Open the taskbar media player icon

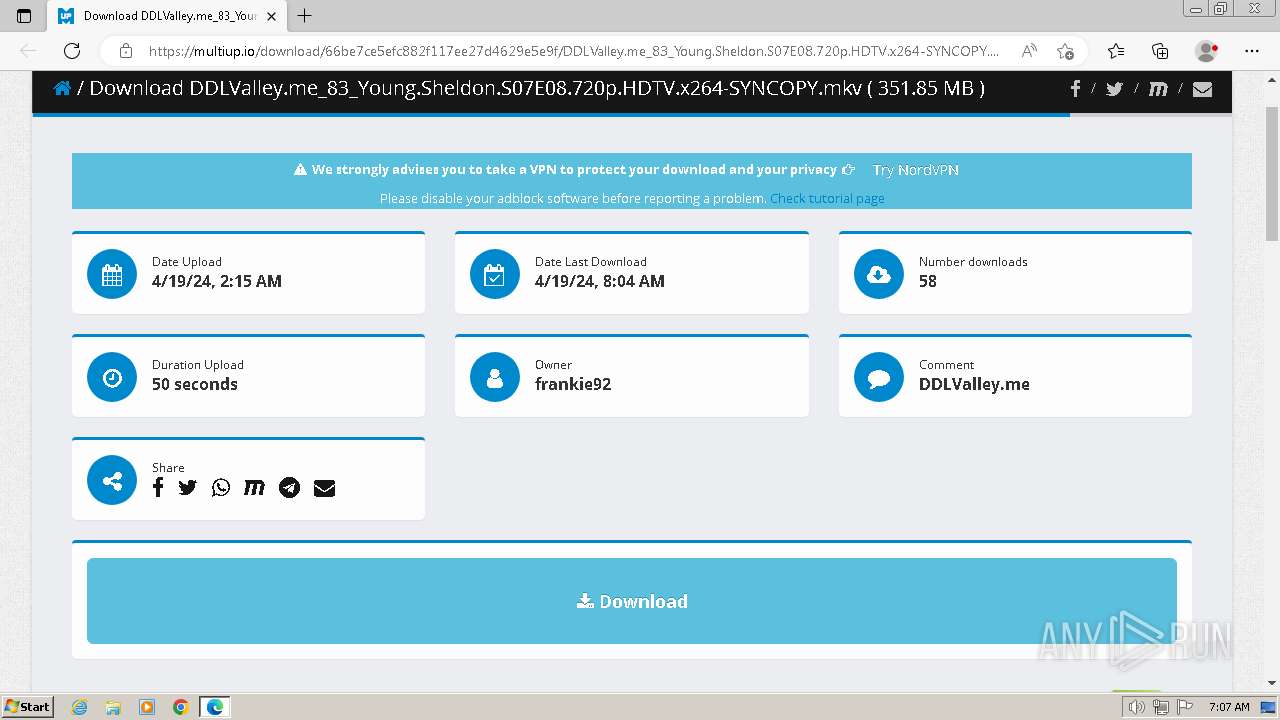click(147, 707)
